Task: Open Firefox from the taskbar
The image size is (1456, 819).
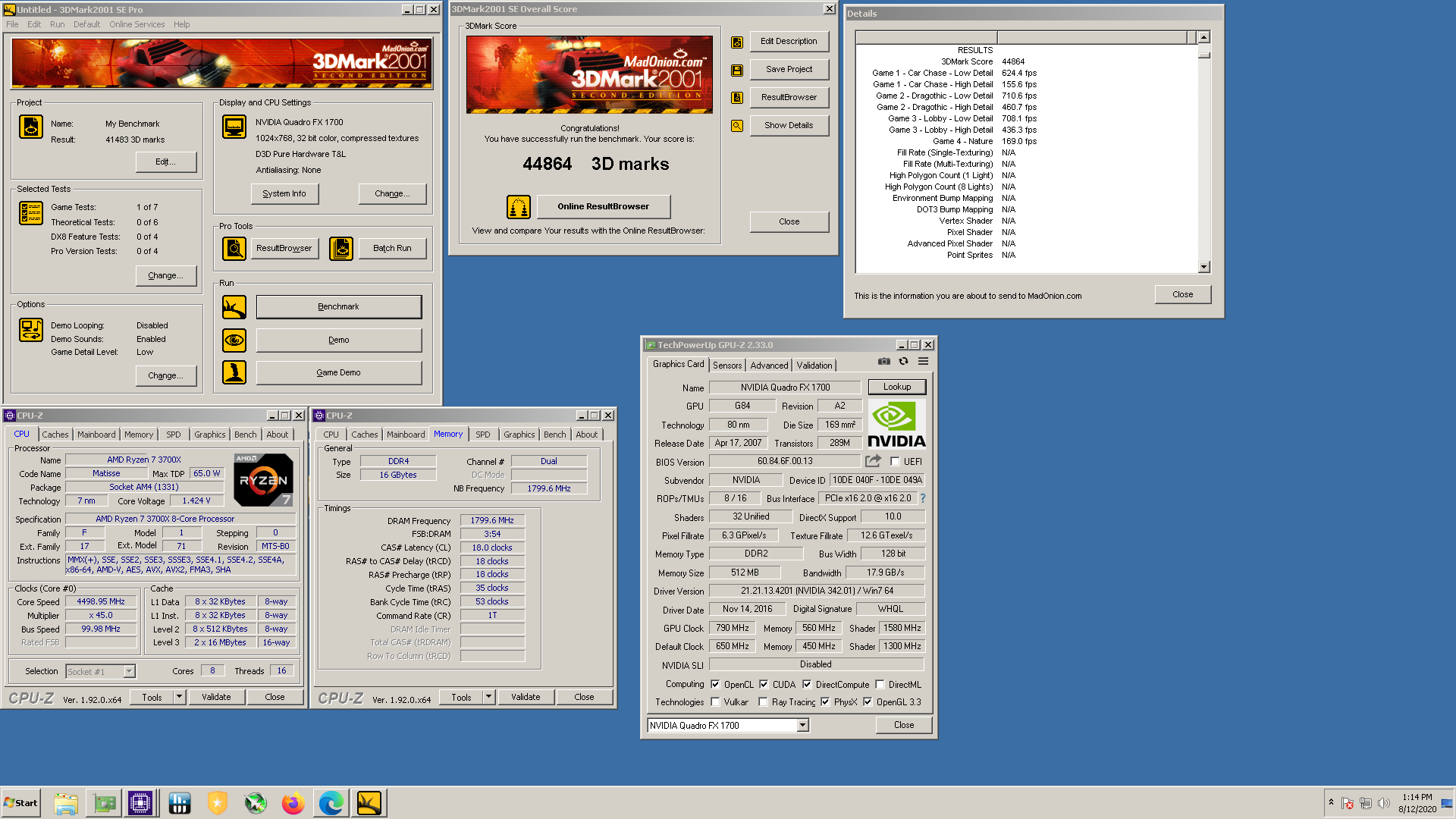Action: [x=293, y=803]
